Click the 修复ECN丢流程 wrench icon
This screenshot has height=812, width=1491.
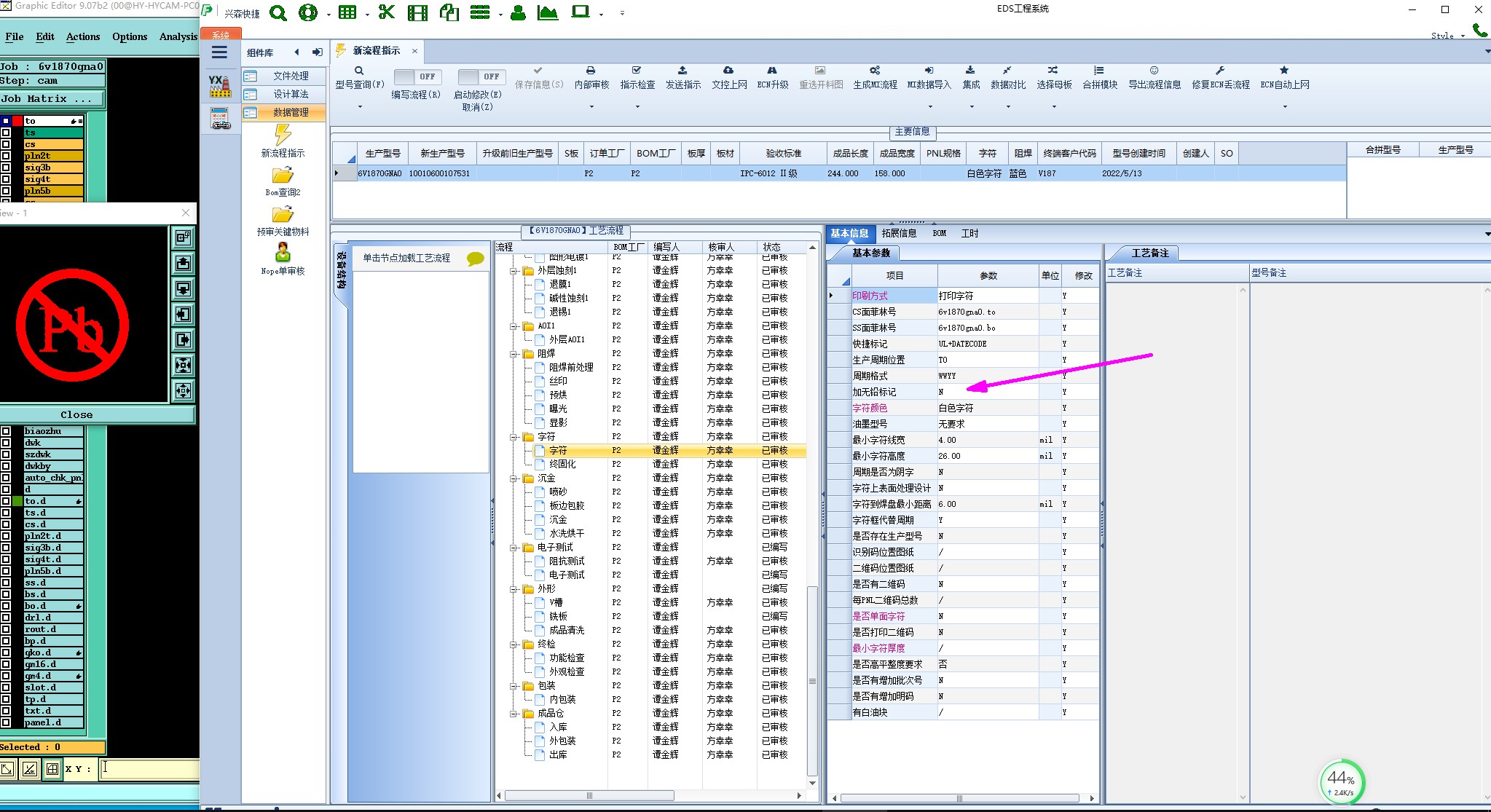pyautogui.click(x=1220, y=71)
